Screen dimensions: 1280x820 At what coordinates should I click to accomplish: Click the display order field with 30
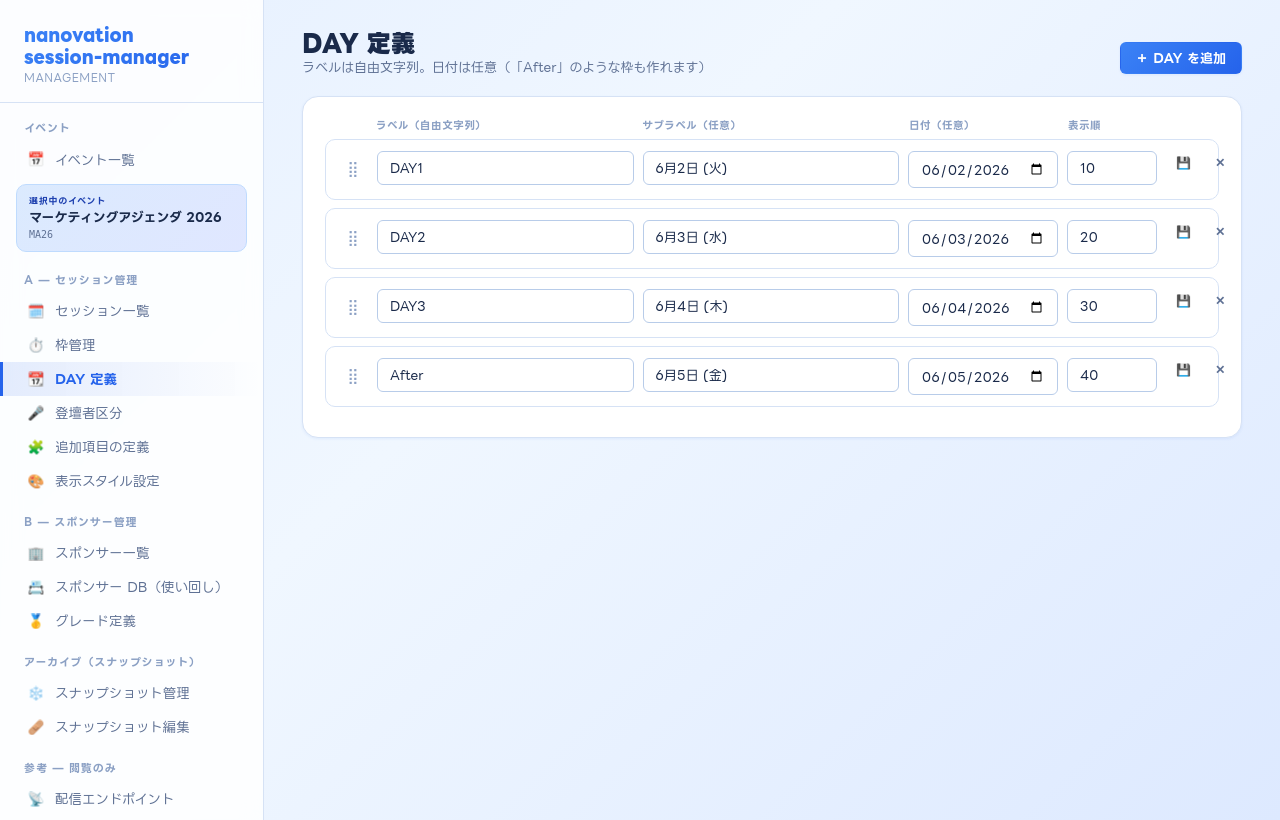click(1112, 306)
